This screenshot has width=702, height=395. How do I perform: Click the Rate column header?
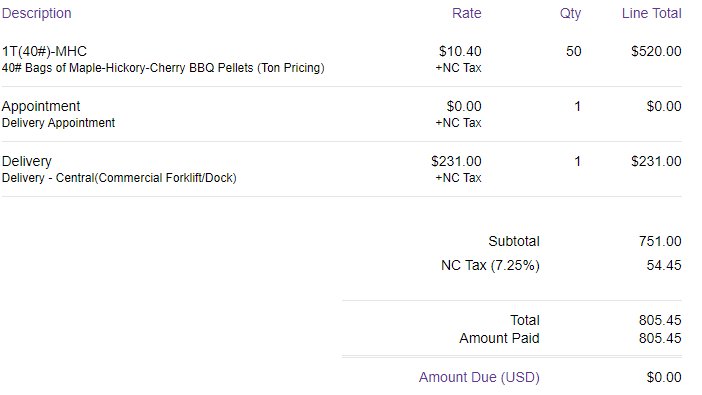467,13
